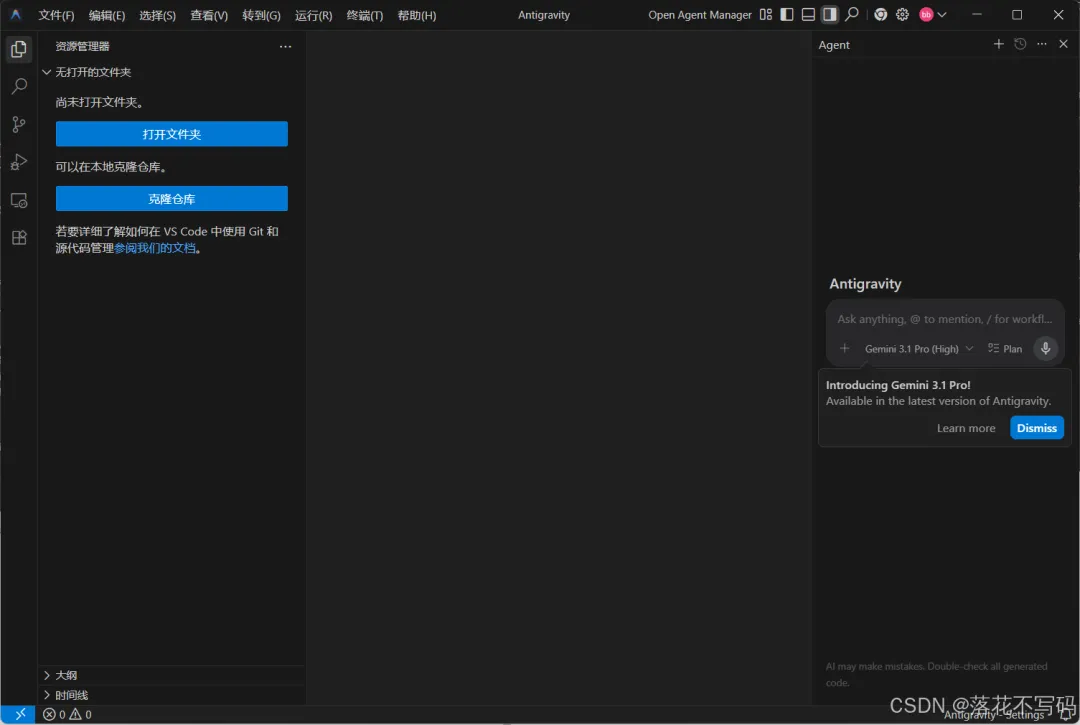Open the 编辑(E) menu

click(107, 15)
